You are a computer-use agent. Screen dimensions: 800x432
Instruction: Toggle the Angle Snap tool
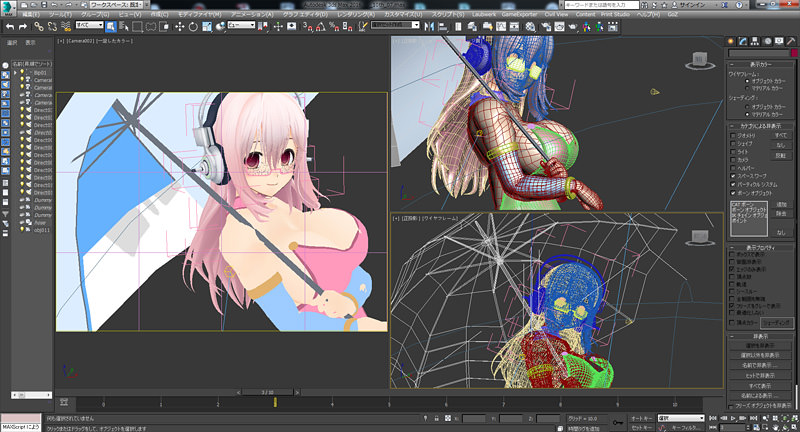[x=321, y=27]
